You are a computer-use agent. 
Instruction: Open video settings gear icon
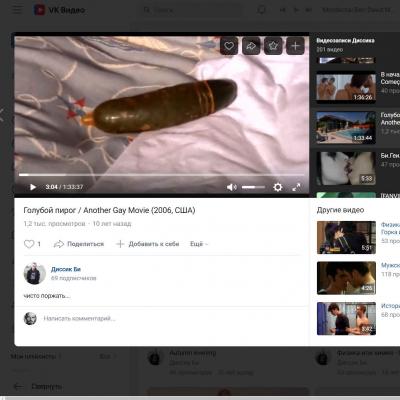pyautogui.click(x=277, y=187)
